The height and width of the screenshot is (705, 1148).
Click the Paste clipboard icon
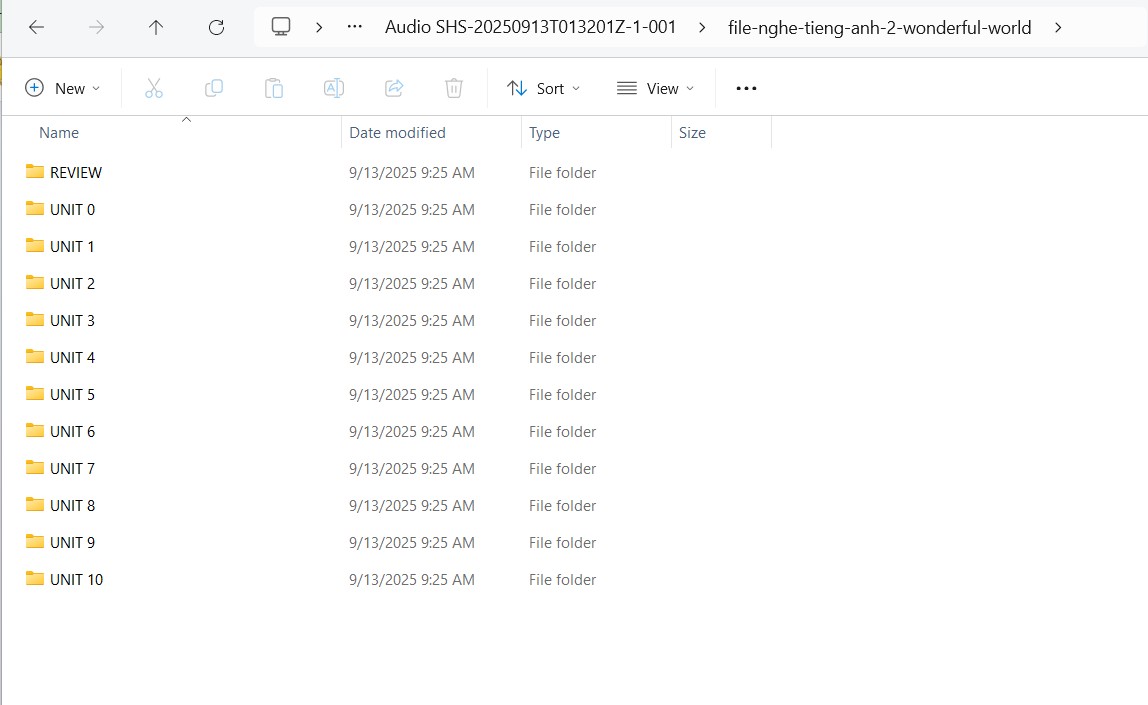(274, 89)
